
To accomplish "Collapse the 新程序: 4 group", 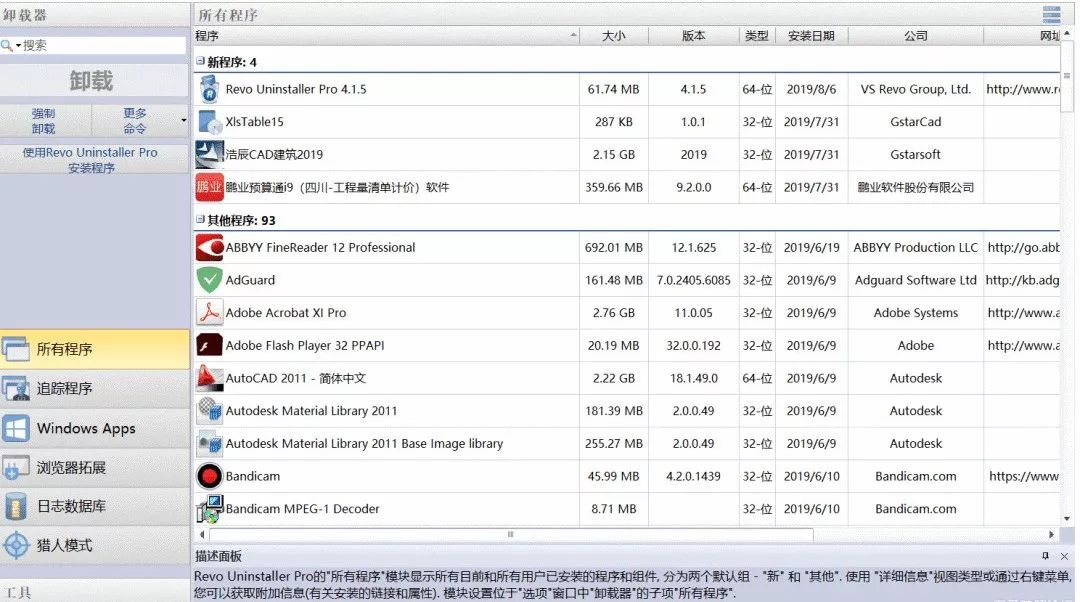I will [x=200, y=61].
